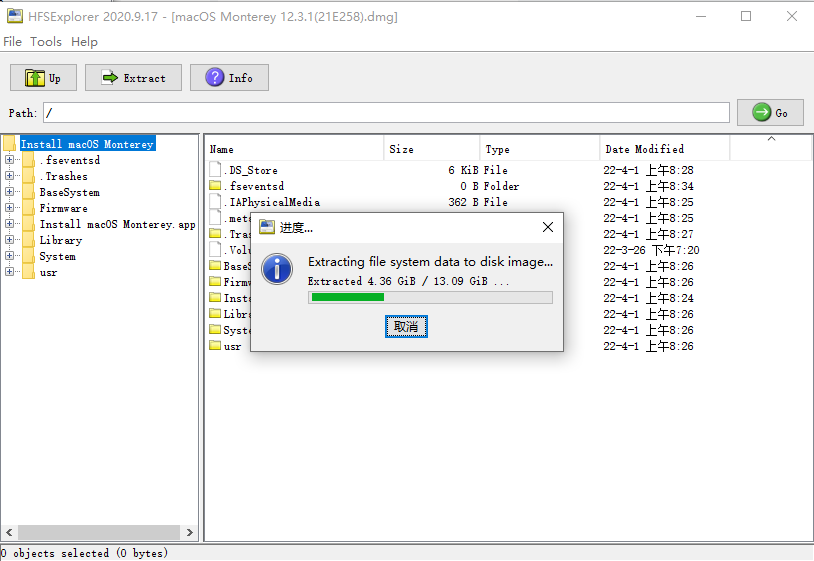Viewport: 814px width, 561px height.
Task: Click the Extract toolbar button
Action: (x=133, y=78)
